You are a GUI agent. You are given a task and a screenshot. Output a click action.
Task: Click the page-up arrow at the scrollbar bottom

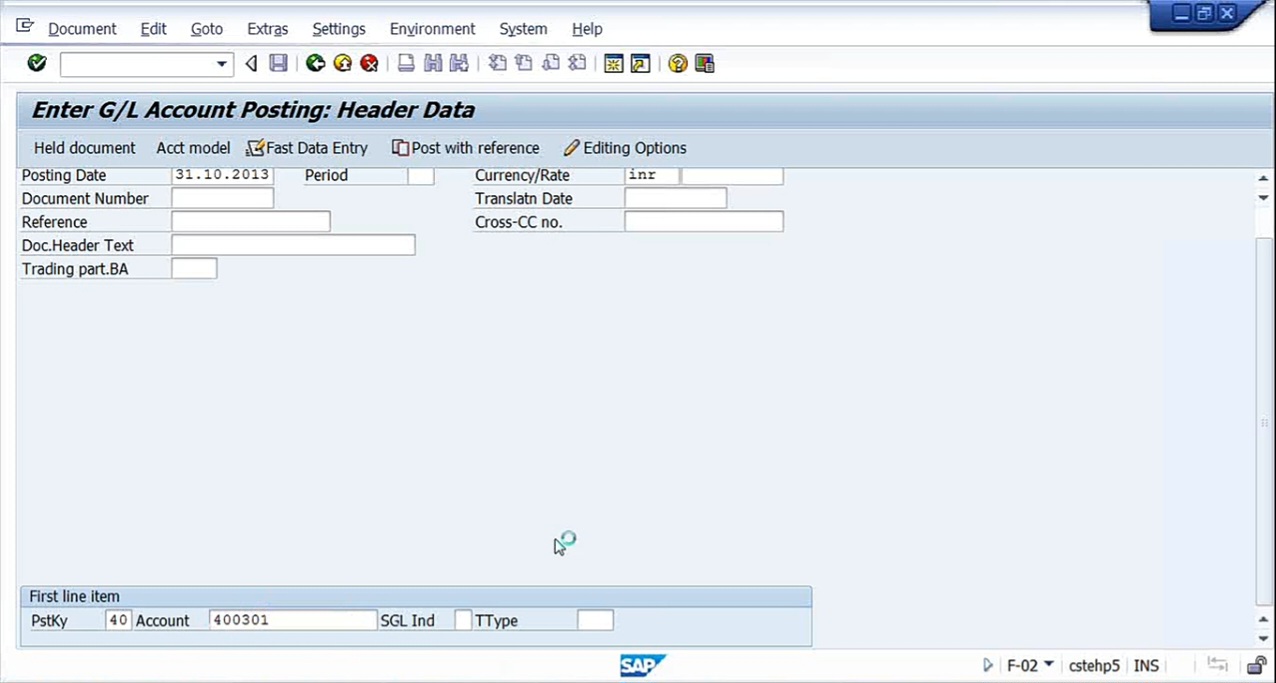[x=1264, y=619]
